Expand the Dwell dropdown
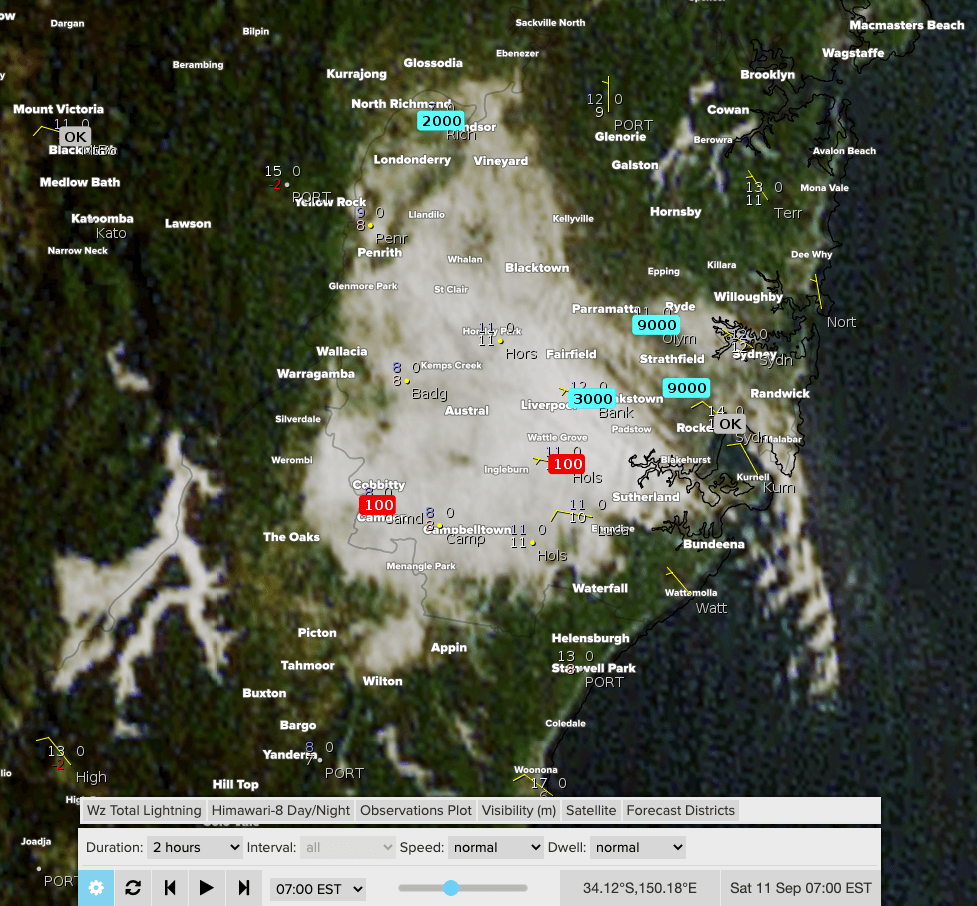 [637, 847]
